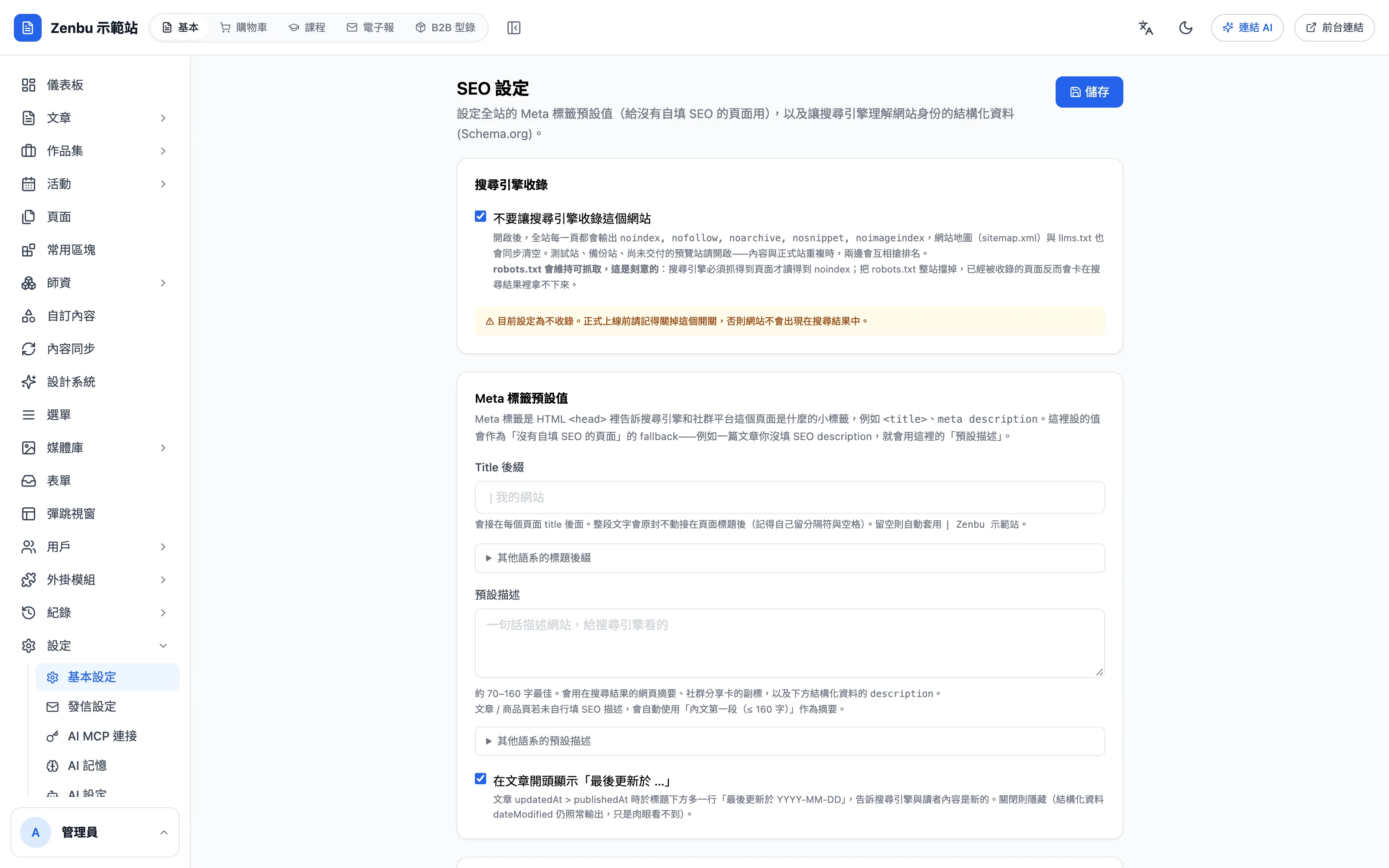The height and width of the screenshot is (868, 1389).
Task: Open 發信設定 mail settings
Action: (107, 707)
